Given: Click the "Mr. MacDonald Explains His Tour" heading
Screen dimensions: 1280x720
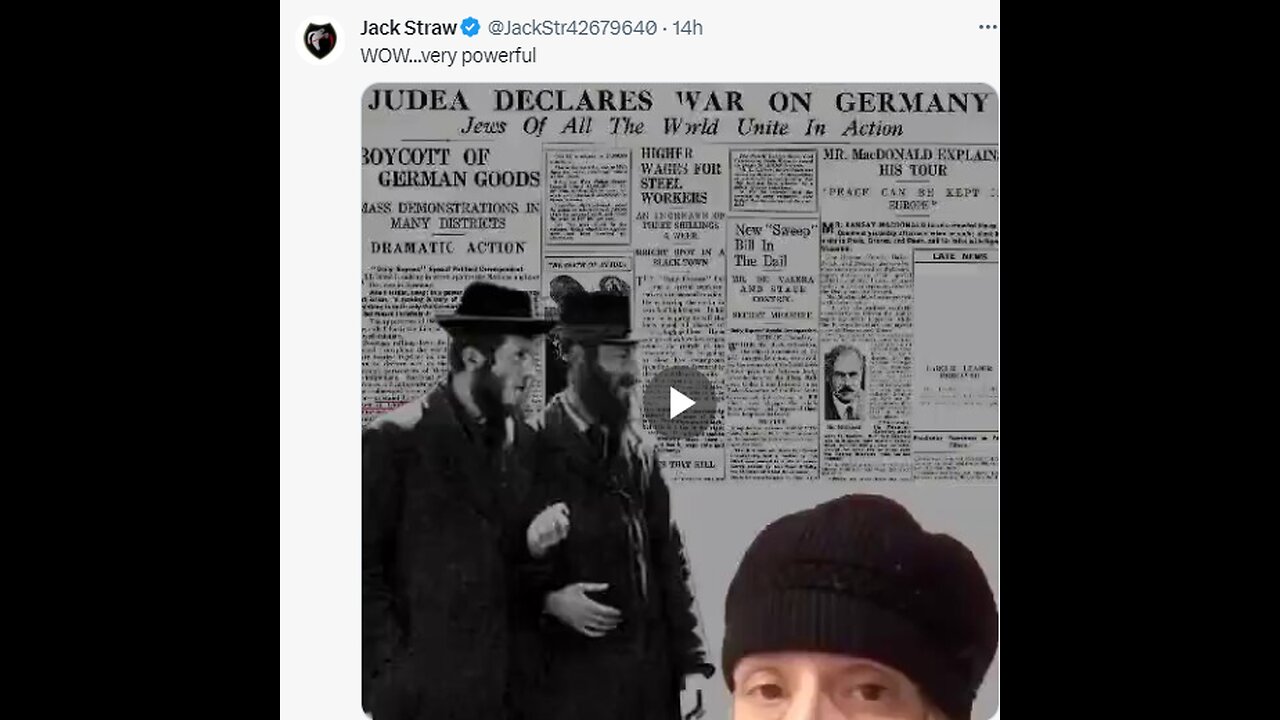Looking at the screenshot, I should (908, 162).
